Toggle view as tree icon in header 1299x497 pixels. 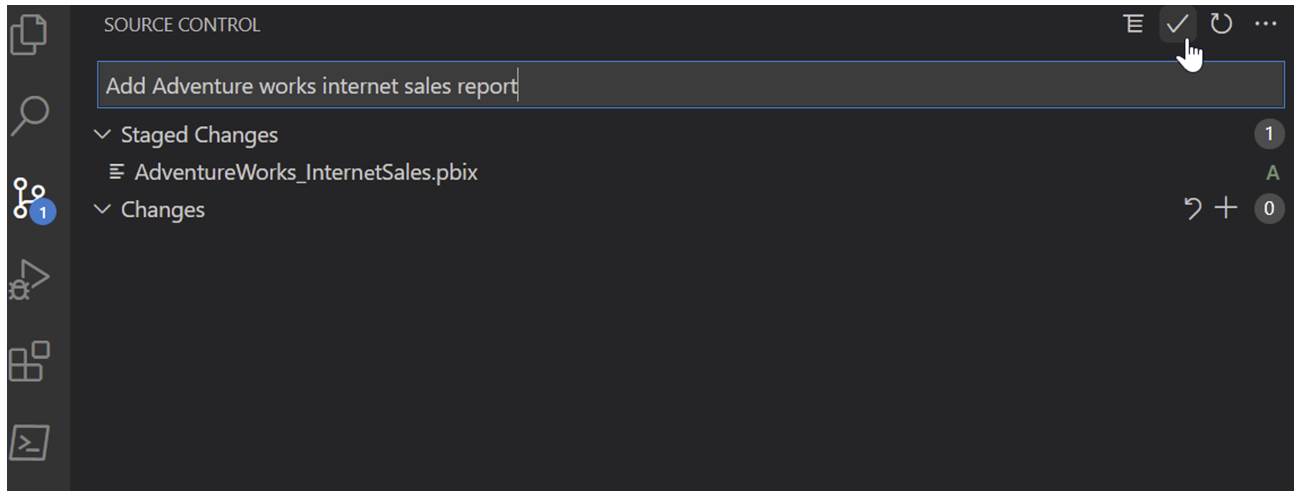1133,24
